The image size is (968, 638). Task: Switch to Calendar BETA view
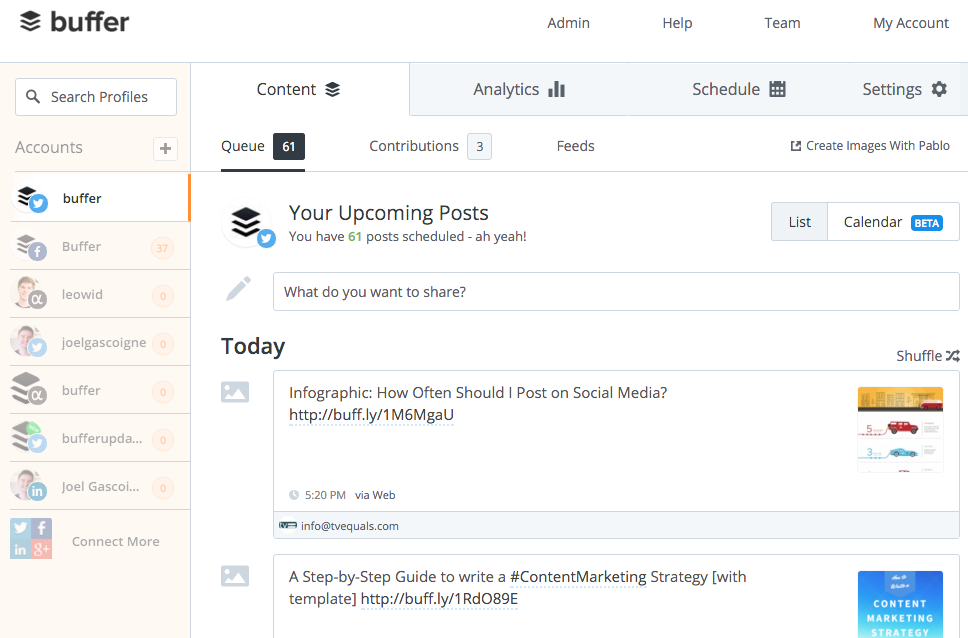[893, 222]
